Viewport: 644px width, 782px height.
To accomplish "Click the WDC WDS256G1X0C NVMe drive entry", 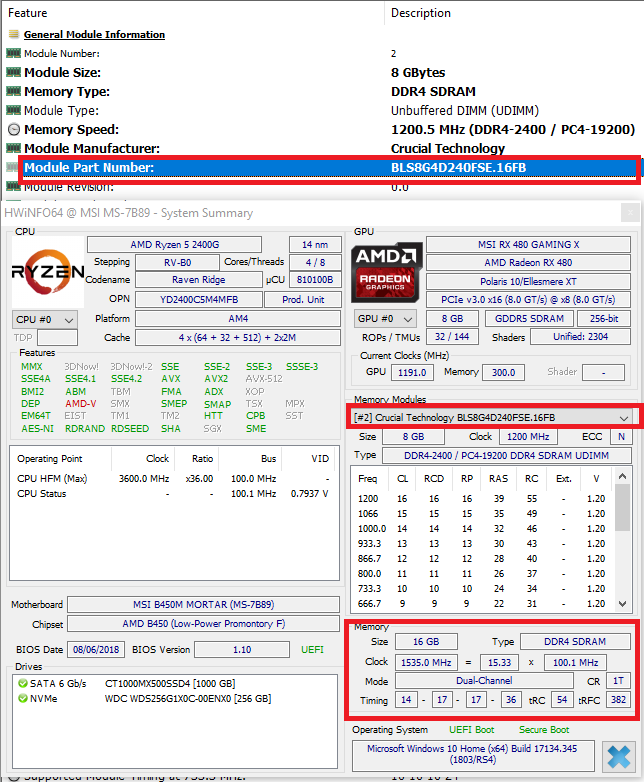I will [188, 698].
